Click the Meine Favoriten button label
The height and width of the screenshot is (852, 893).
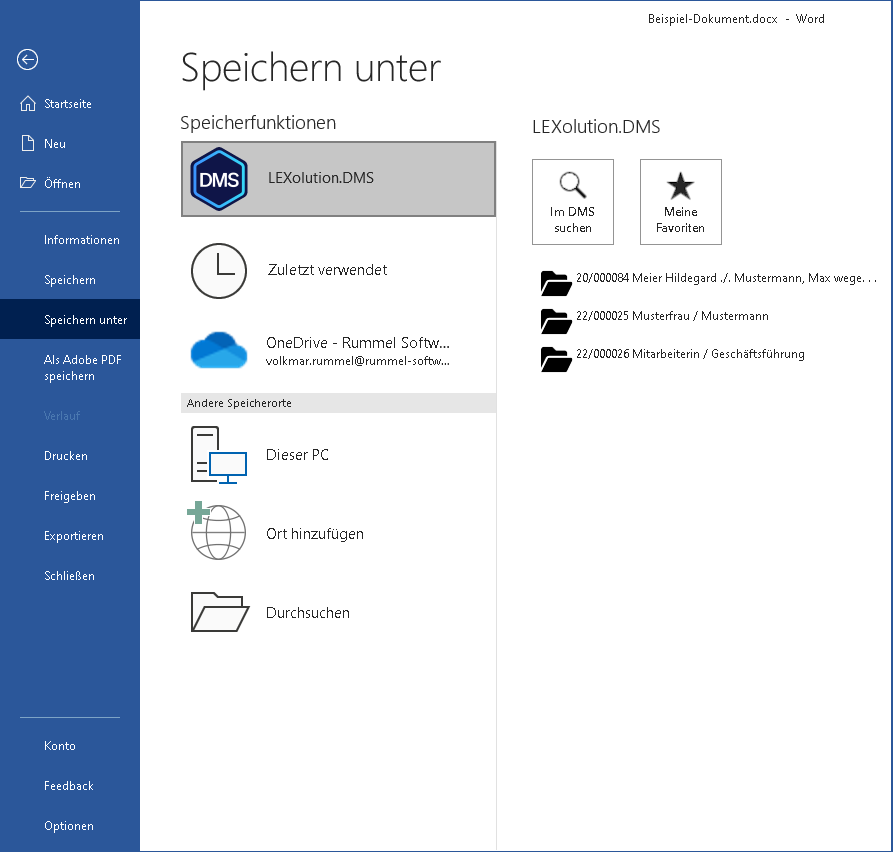(681, 220)
